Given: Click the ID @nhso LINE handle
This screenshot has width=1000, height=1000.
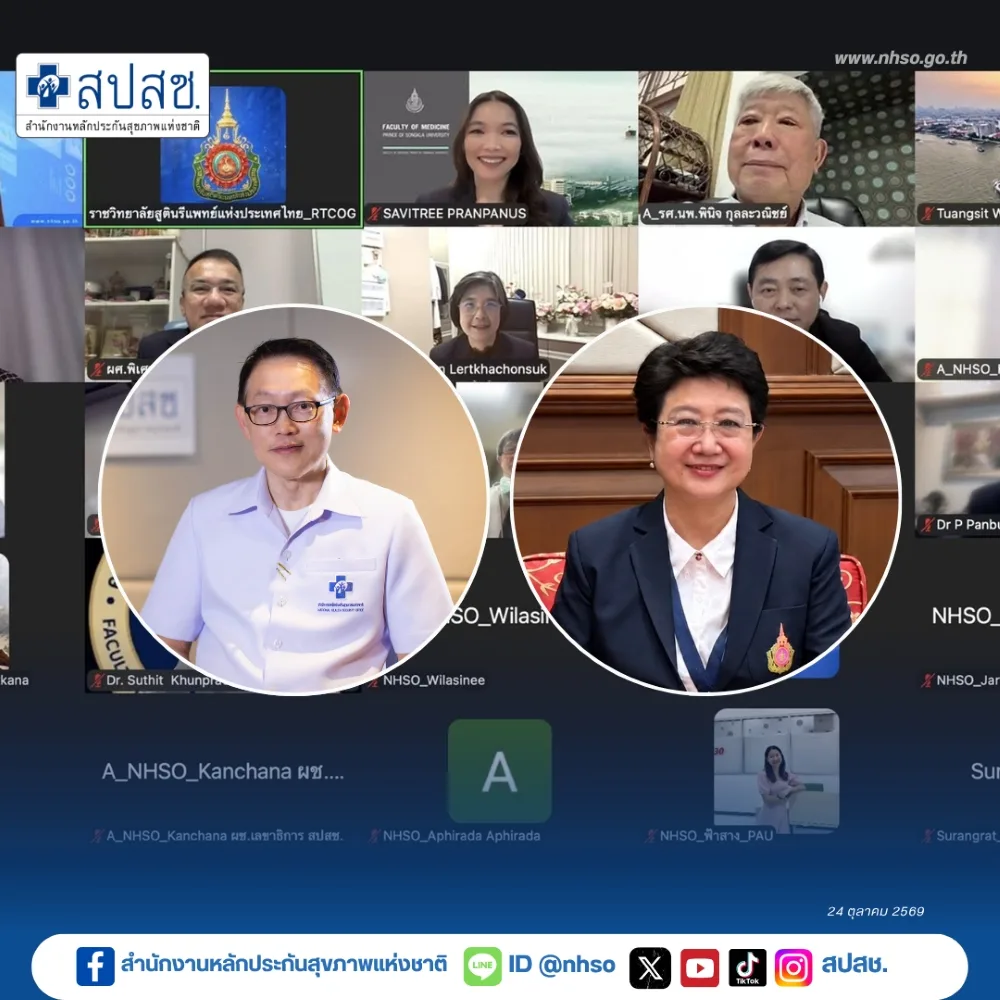Looking at the screenshot, I should tap(562, 965).
